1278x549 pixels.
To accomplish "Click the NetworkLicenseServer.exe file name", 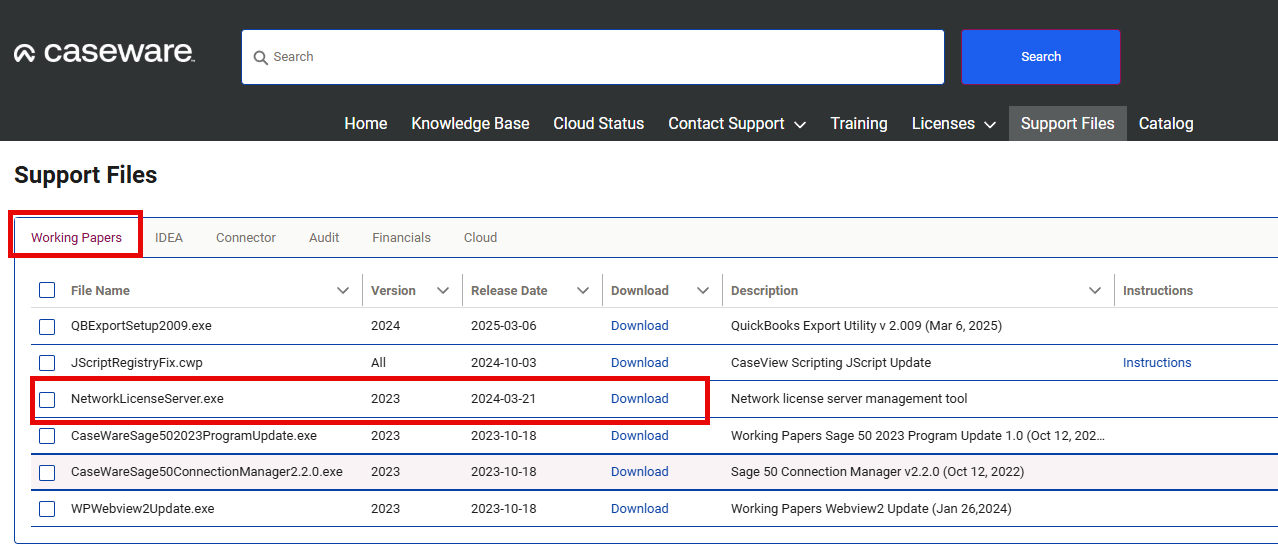I will point(147,399).
